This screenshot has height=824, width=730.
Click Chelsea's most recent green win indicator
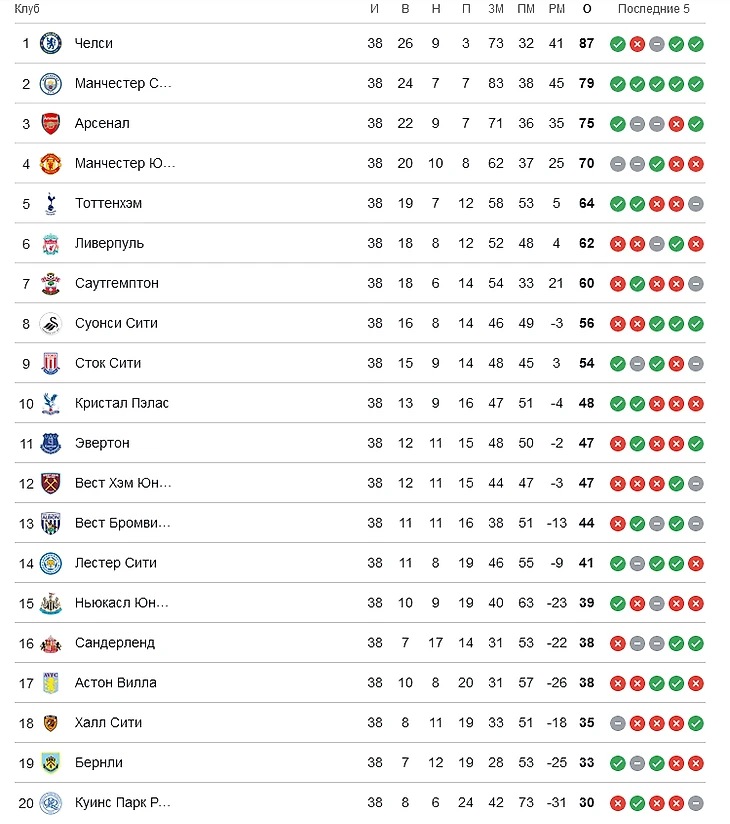click(x=696, y=43)
